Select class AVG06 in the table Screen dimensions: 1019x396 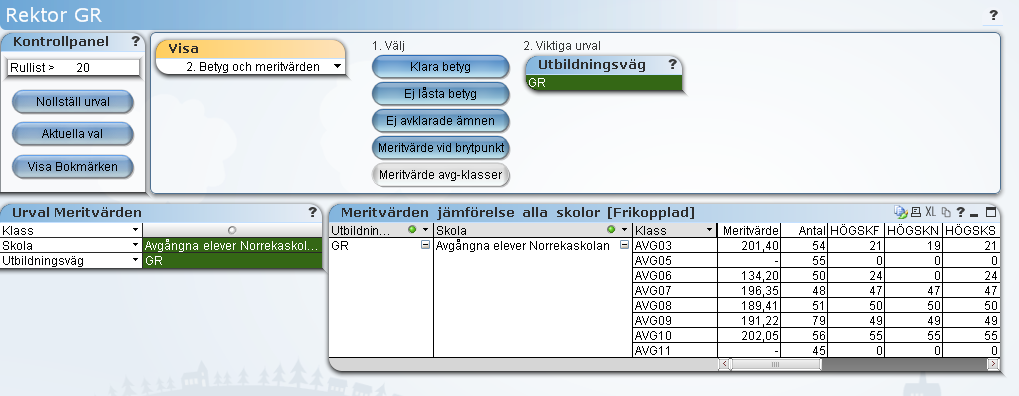coord(675,275)
